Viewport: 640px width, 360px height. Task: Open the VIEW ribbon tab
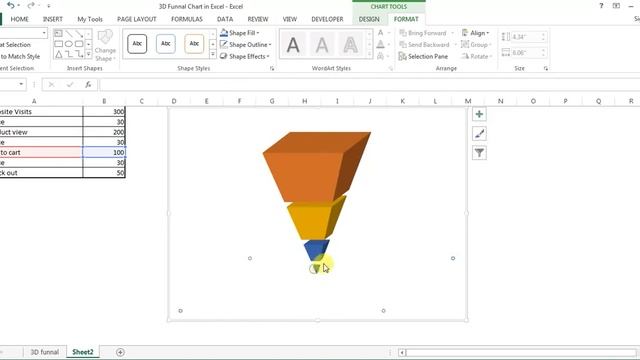point(290,19)
